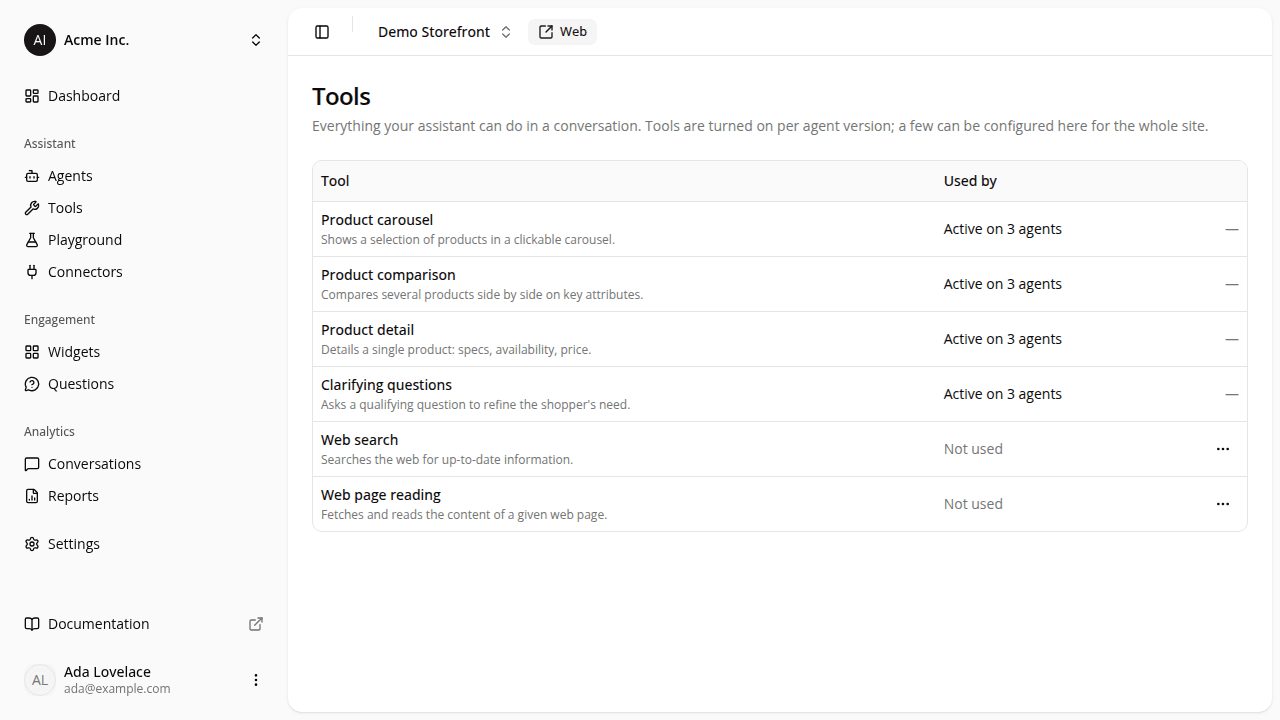Open Conversations analytics
This screenshot has width=1280, height=720.
(x=144, y=464)
